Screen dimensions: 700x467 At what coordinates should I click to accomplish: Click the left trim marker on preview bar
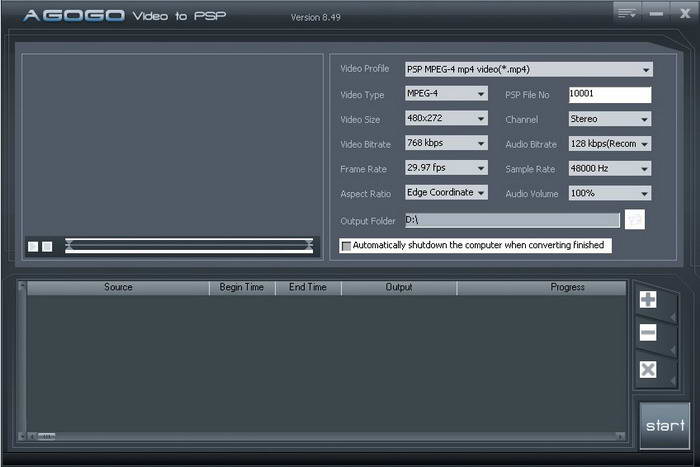69,244
